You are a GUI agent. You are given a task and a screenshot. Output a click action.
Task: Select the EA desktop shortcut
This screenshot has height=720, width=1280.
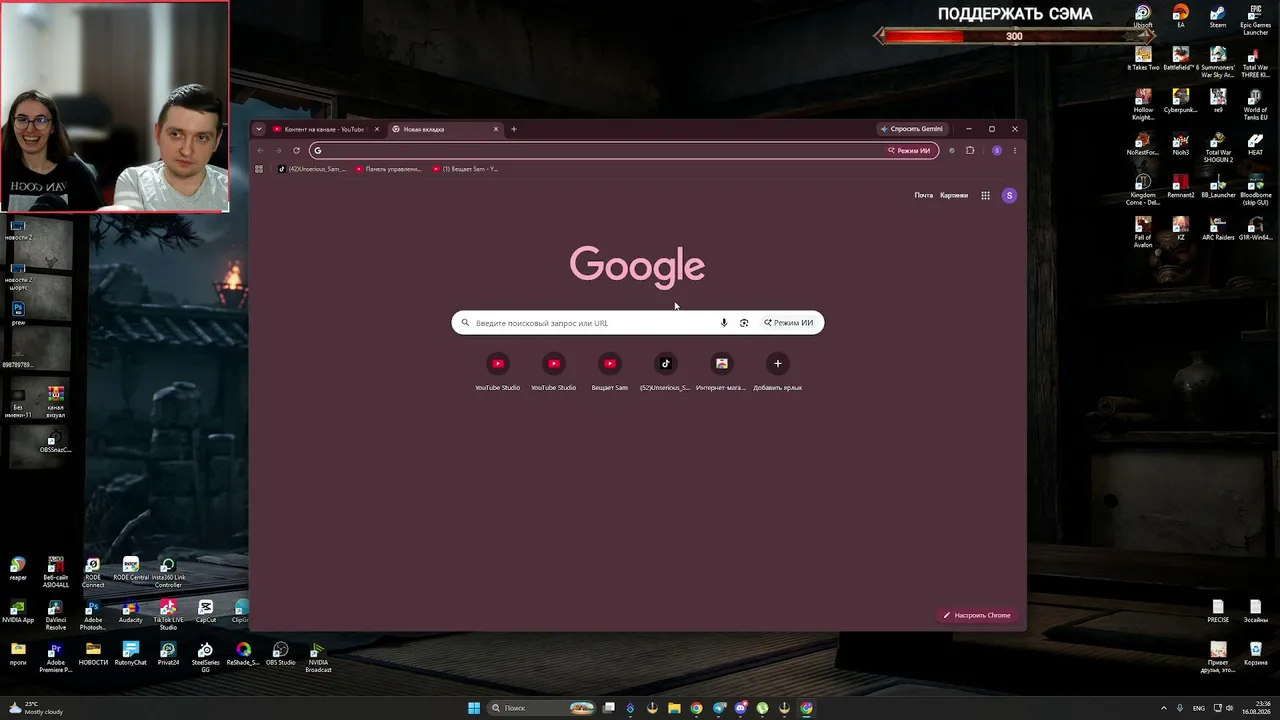[x=1181, y=17]
